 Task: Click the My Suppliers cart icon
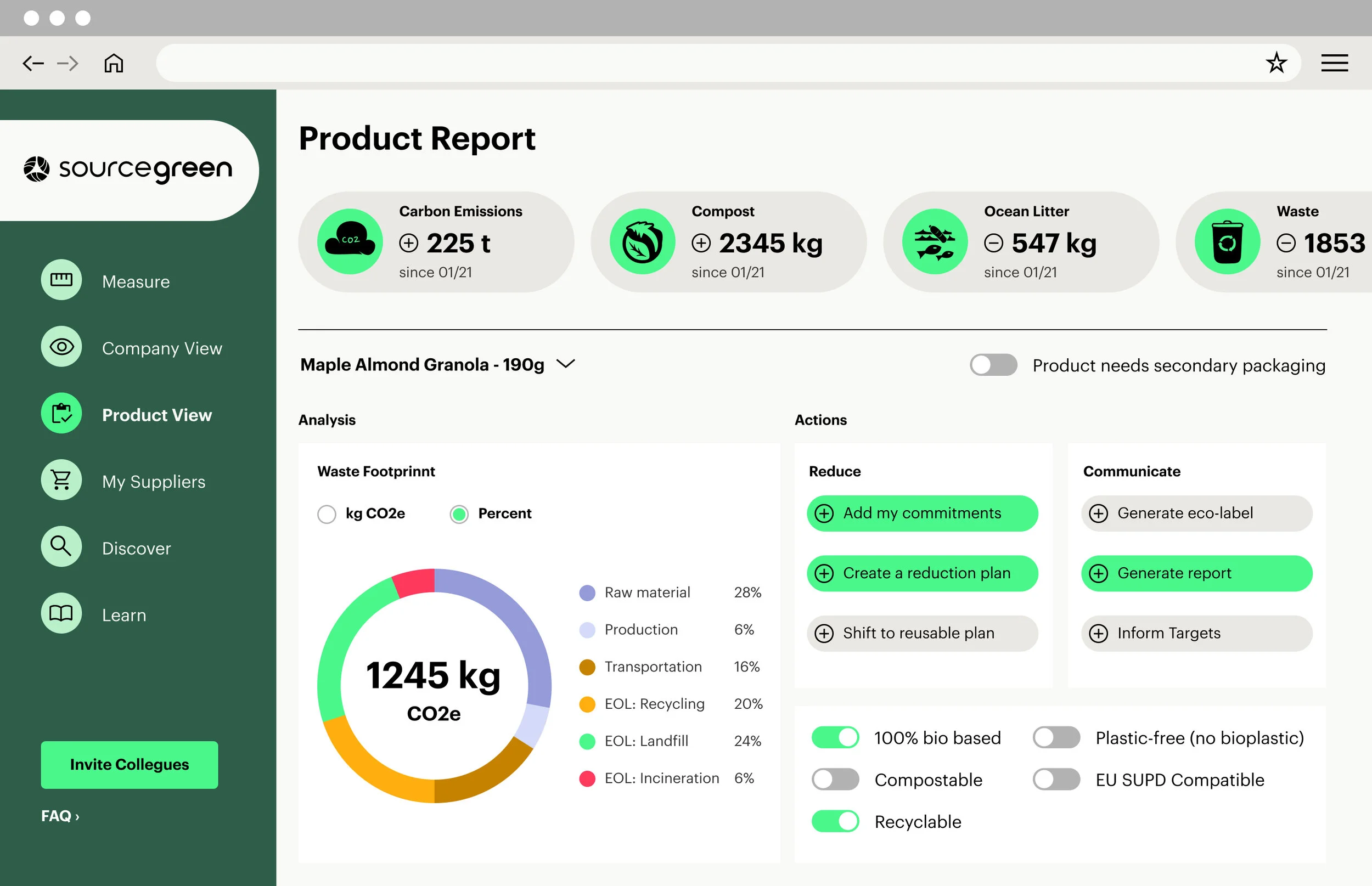click(x=61, y=480)
